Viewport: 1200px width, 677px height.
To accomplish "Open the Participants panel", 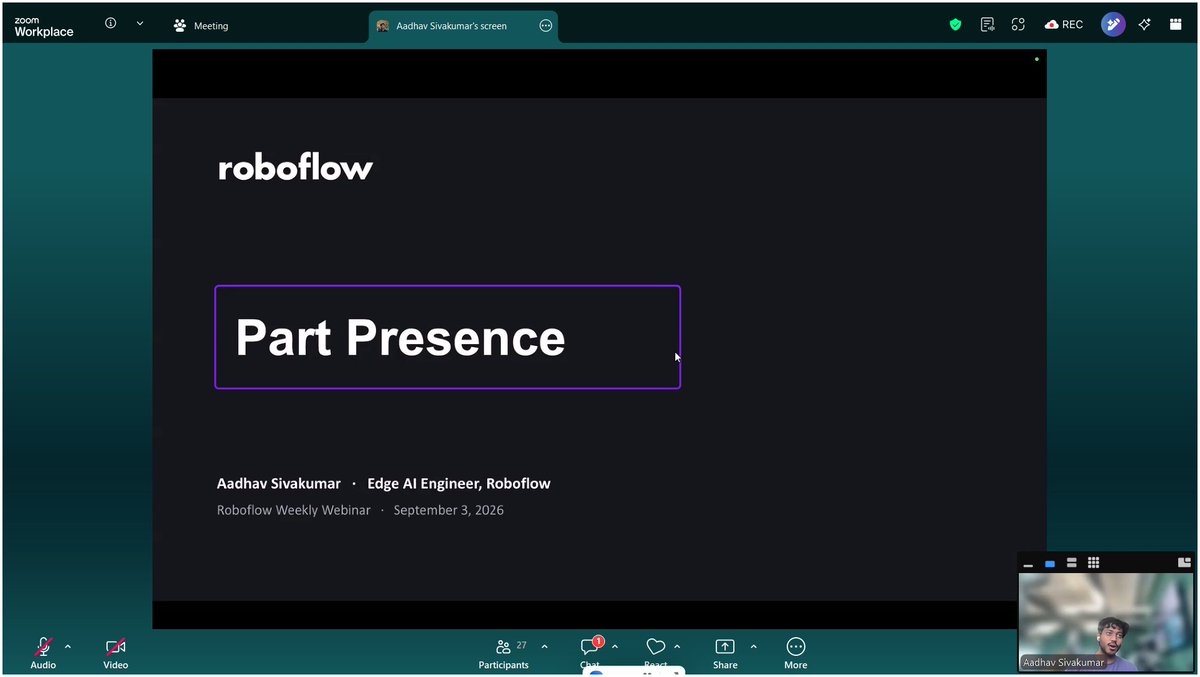I will point(503,654).
